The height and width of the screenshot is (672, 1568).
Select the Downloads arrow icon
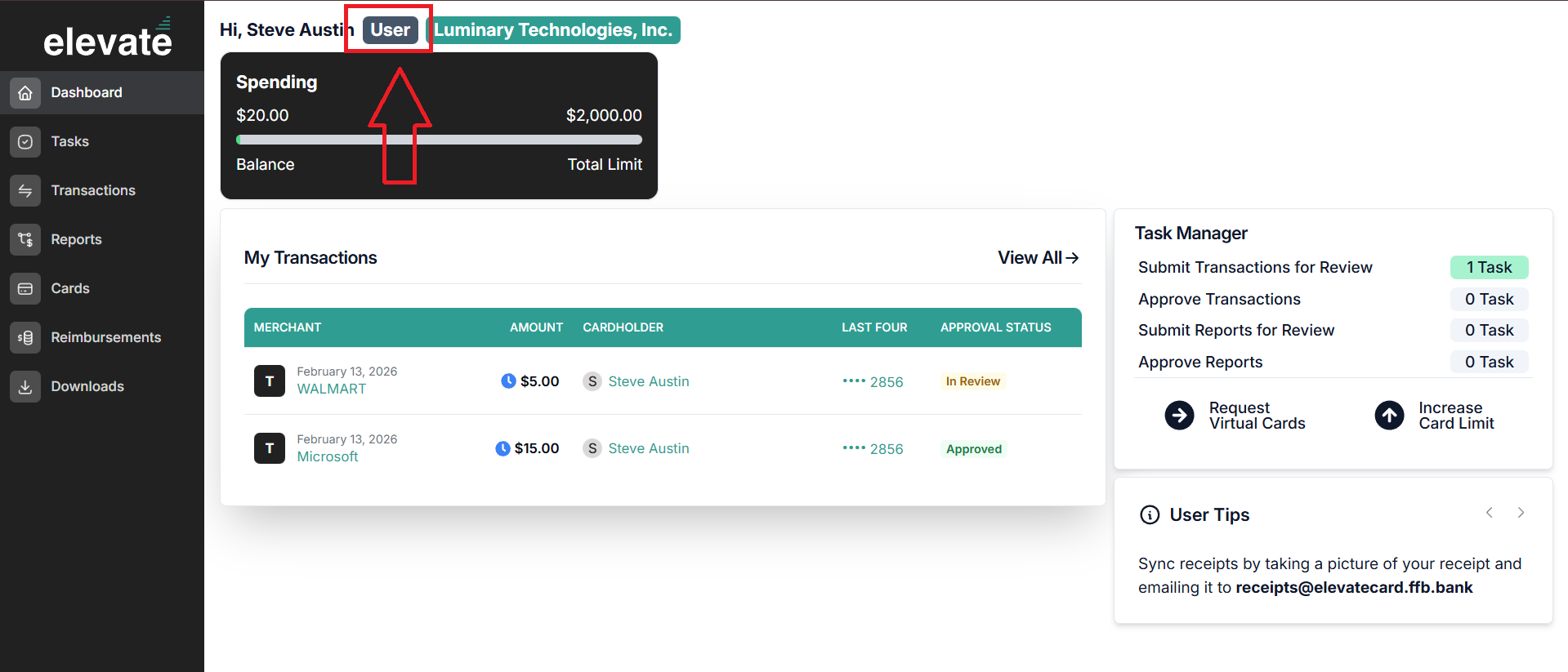point(25,387)
